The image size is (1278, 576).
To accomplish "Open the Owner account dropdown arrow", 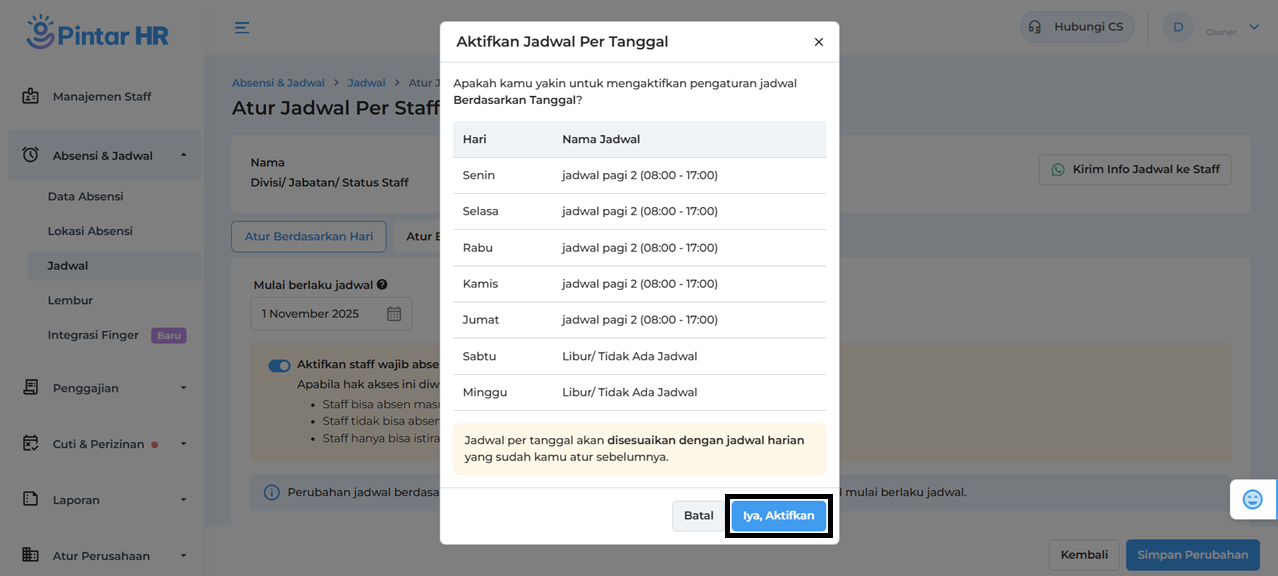I will (x=1254, y=29).
